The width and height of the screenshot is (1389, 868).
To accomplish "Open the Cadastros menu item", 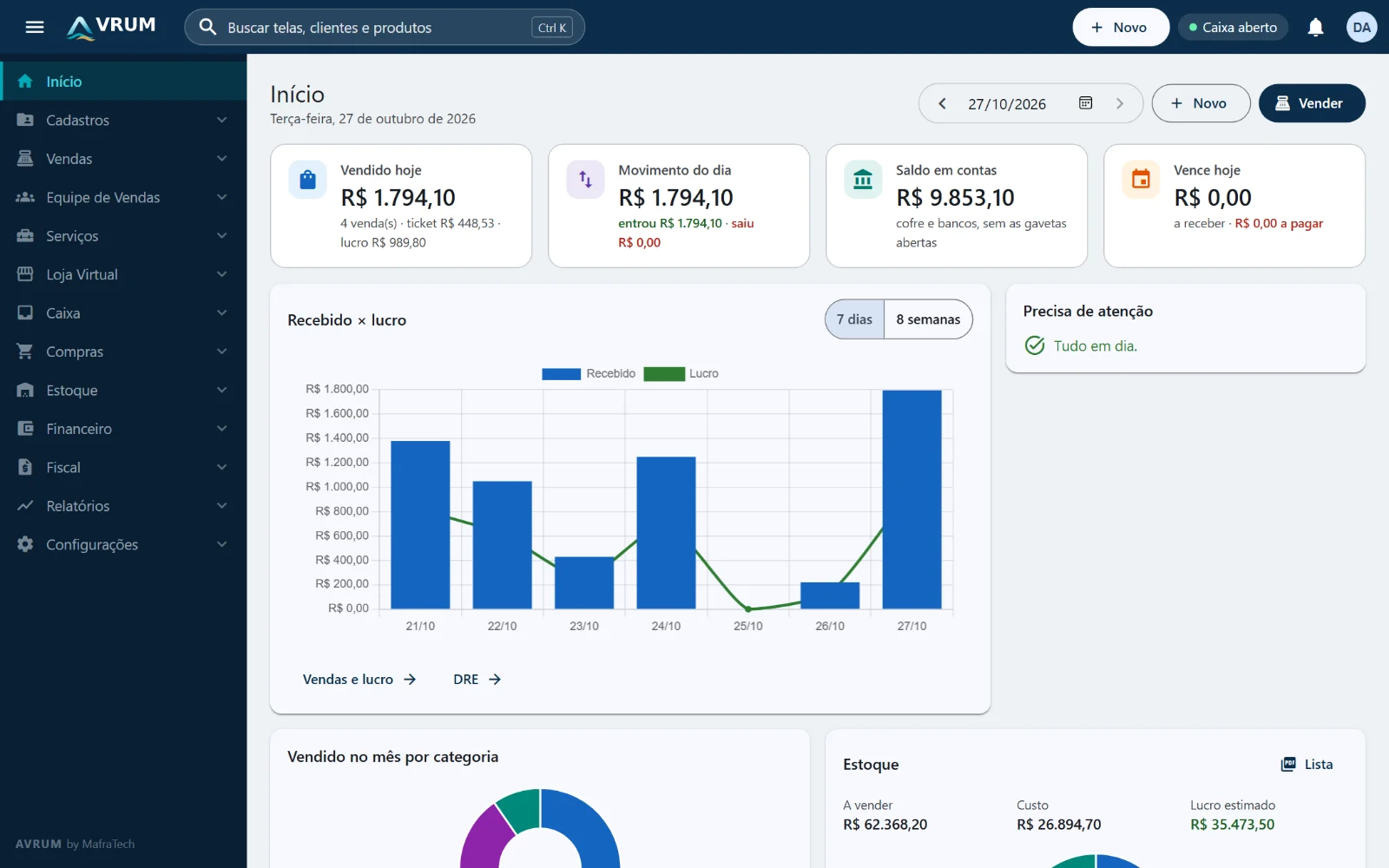I will click(x=123, y=120).
